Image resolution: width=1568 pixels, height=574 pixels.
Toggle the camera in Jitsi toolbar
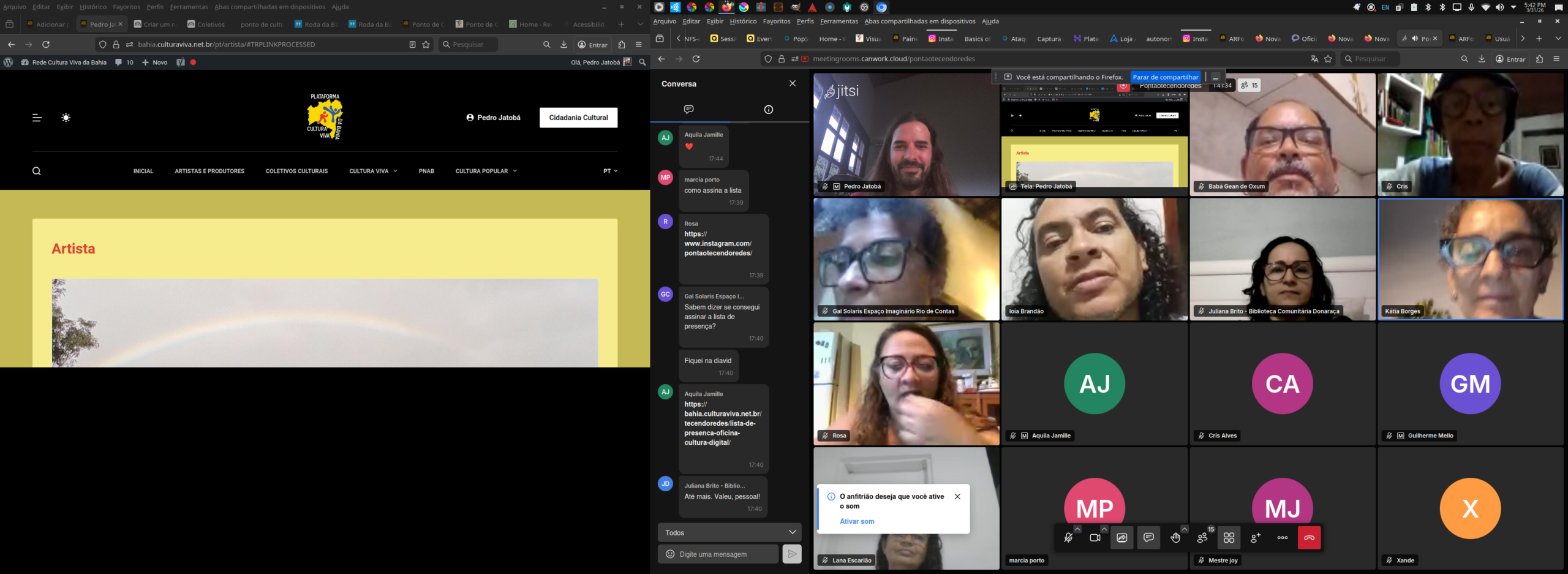pos(1095,538)
